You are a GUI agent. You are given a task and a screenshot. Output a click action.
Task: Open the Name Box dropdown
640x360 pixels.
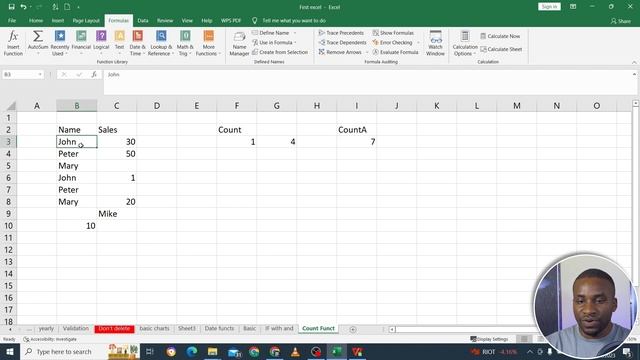point(40,74)
